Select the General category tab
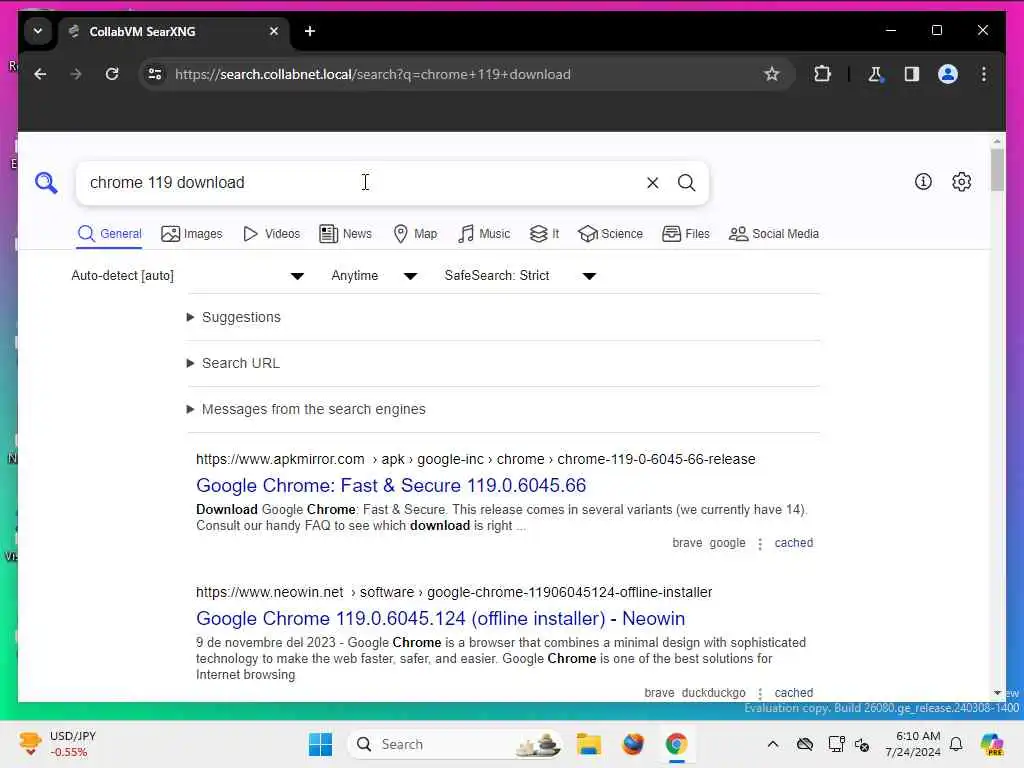This screenshot has width=1024, height=768. click(x=109, y=234)
